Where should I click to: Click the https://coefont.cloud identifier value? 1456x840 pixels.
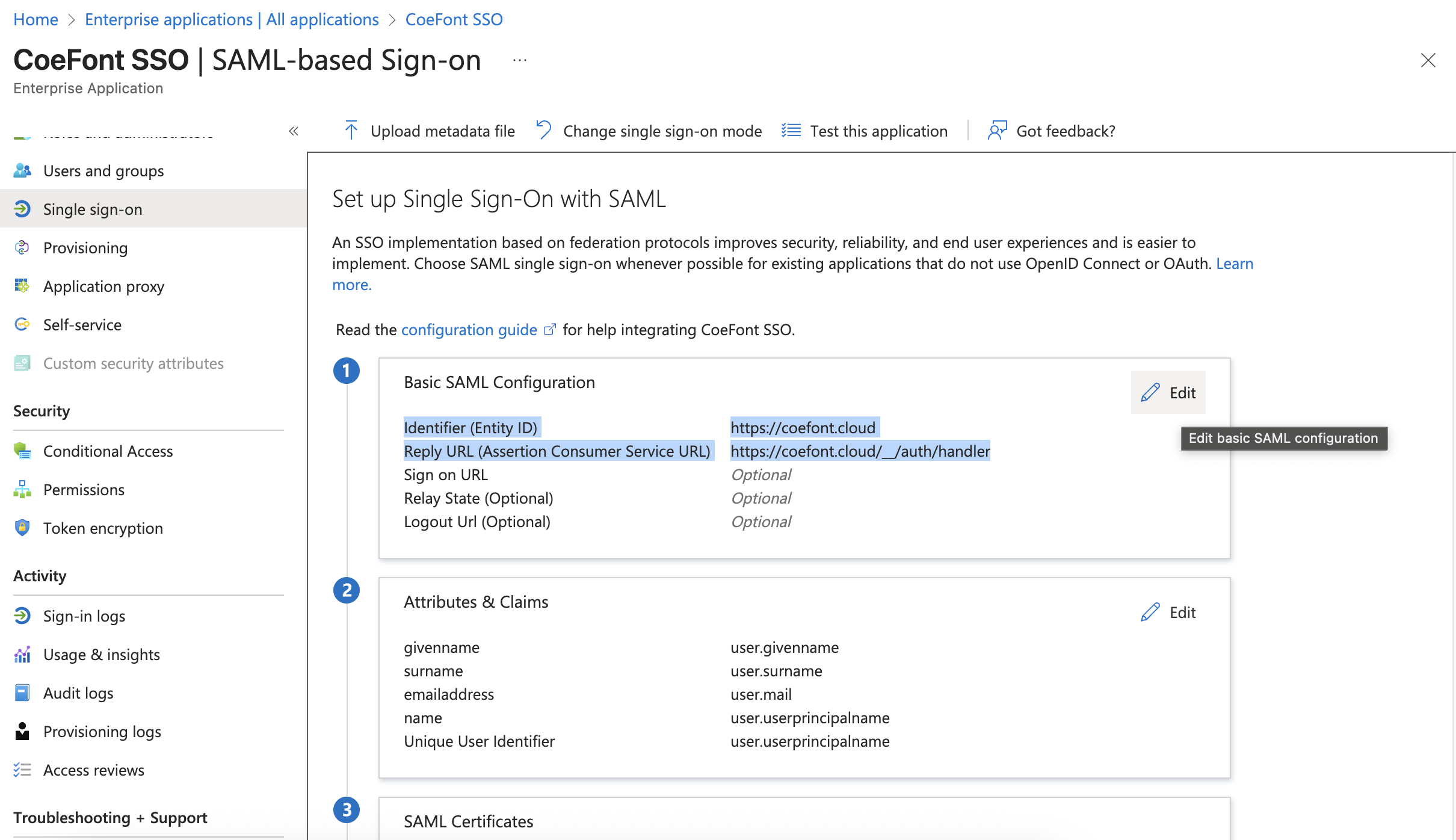803,428
